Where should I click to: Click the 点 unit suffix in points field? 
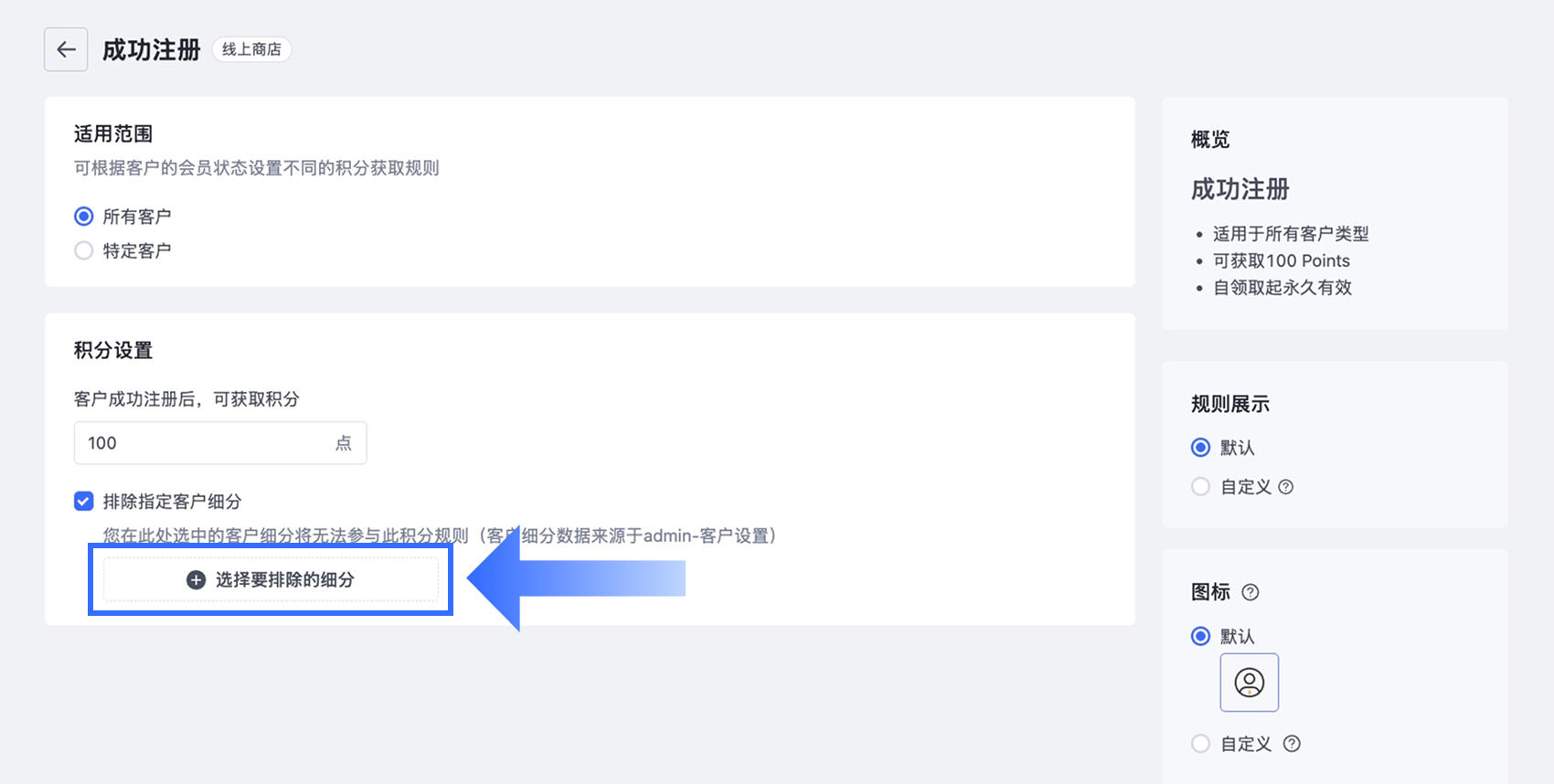coord(344,443)
